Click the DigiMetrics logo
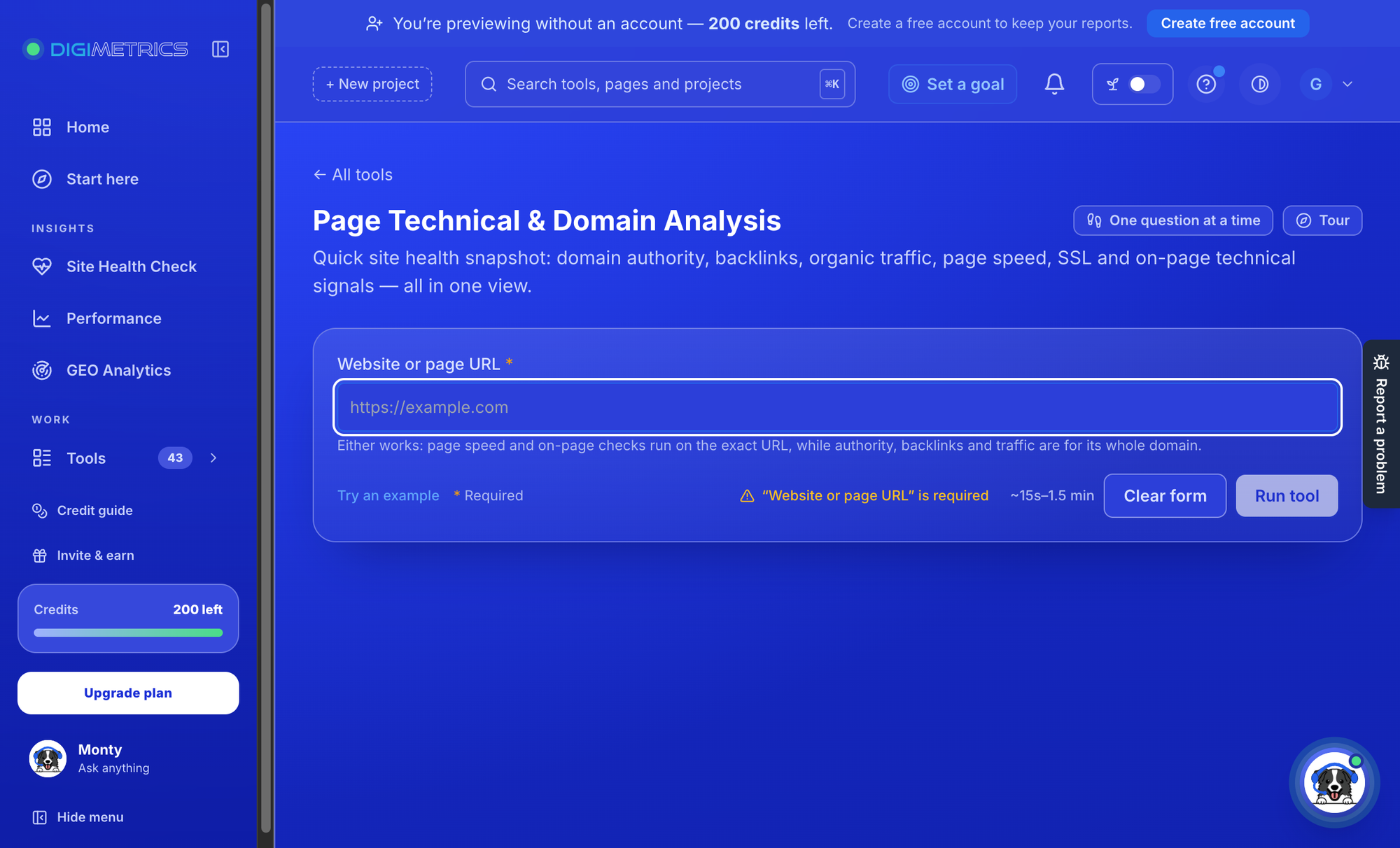The height and width of the screenshot is (848, 1400). [x=106, y=49]
